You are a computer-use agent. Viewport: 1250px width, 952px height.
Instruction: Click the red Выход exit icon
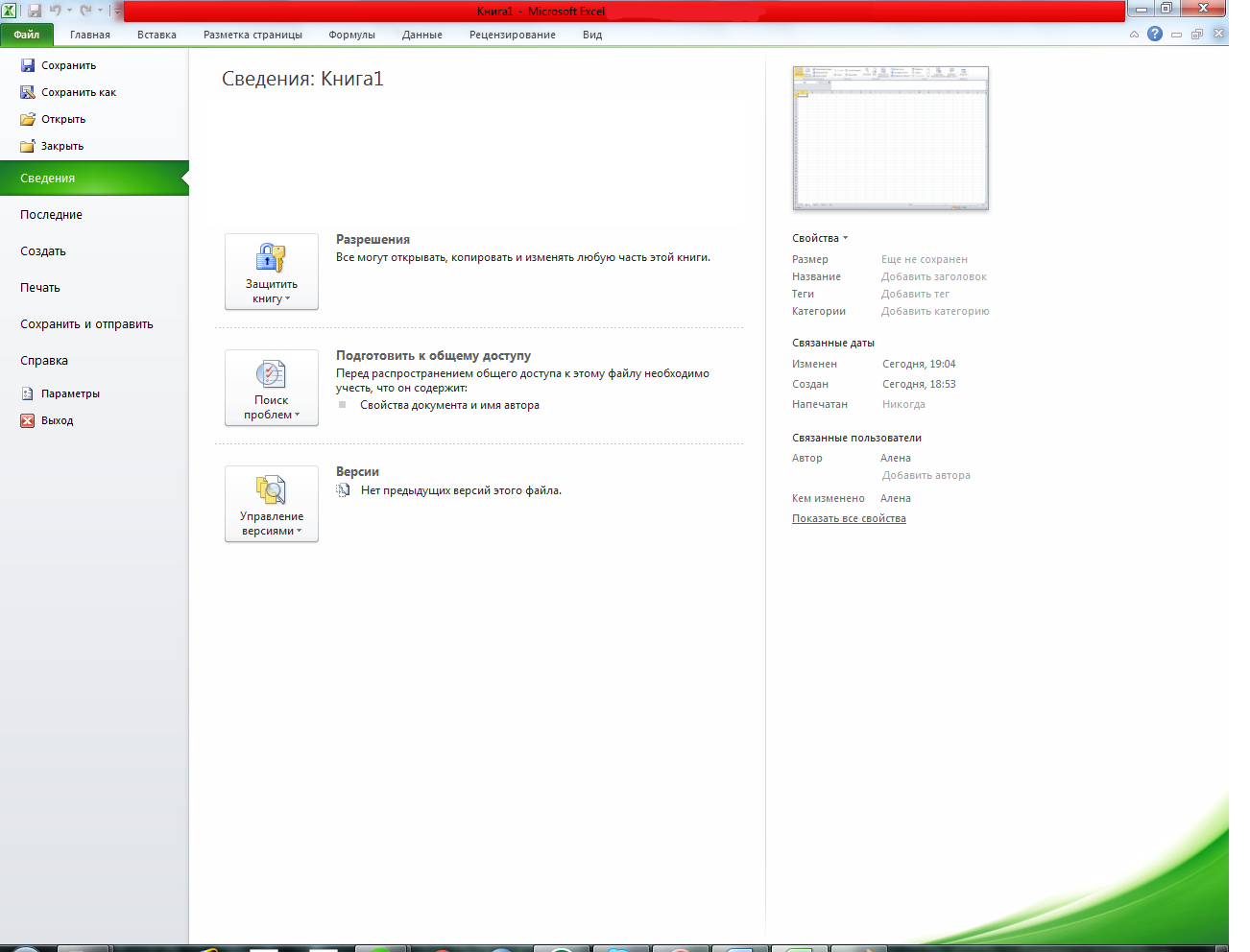coord(28,420)
